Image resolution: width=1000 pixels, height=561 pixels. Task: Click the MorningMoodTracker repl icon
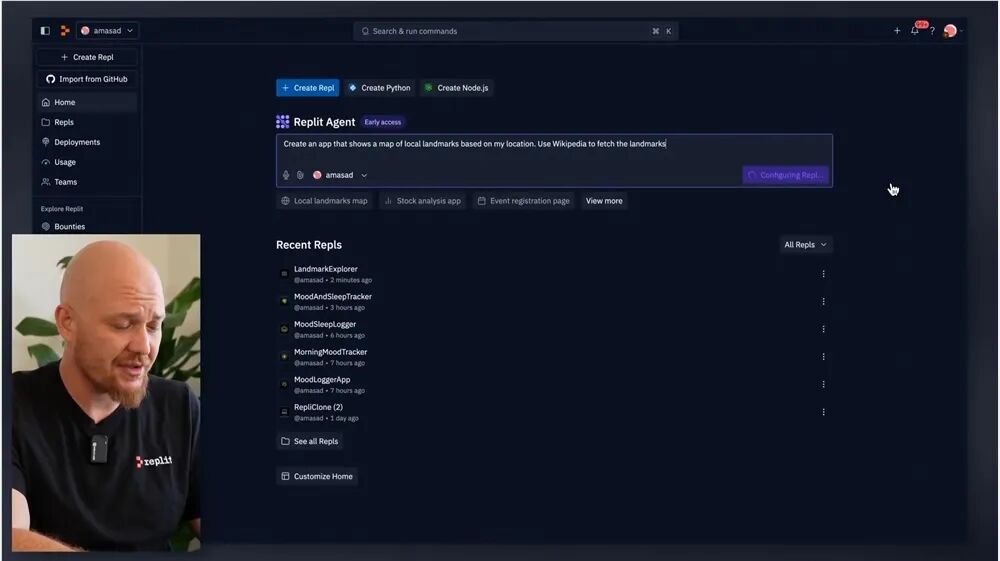[284, 357]
